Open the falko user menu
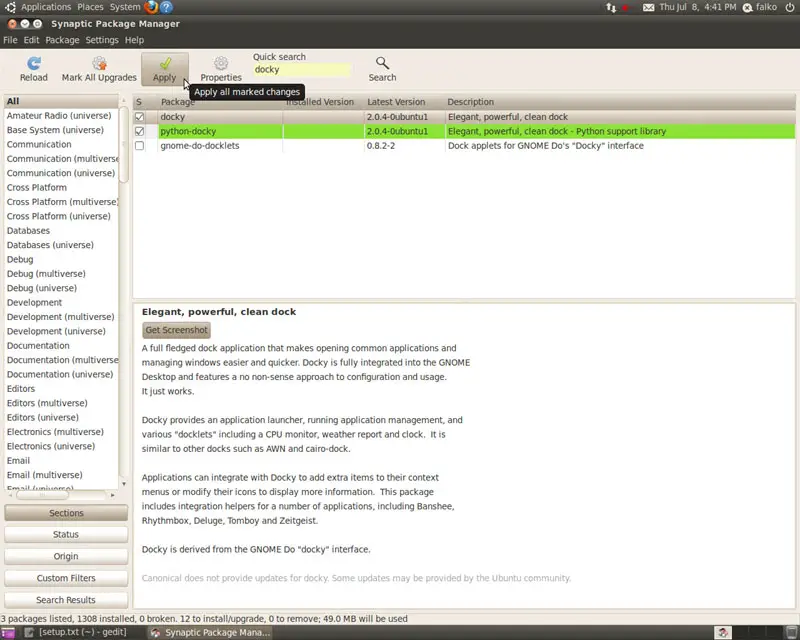This screenshot has width=800, height=640. tap(760, 7)
